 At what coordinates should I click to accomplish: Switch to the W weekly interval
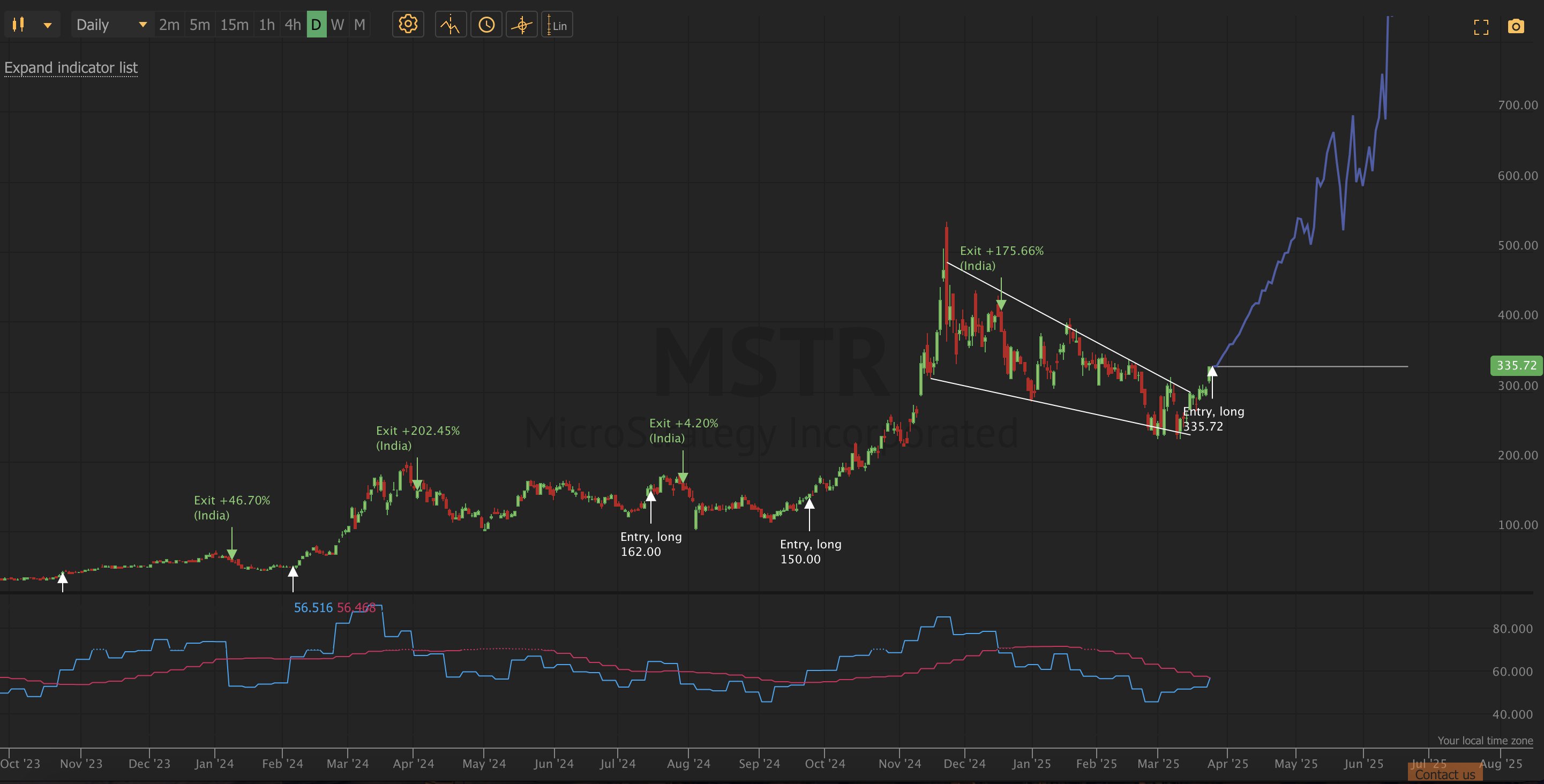coord(338,25)
